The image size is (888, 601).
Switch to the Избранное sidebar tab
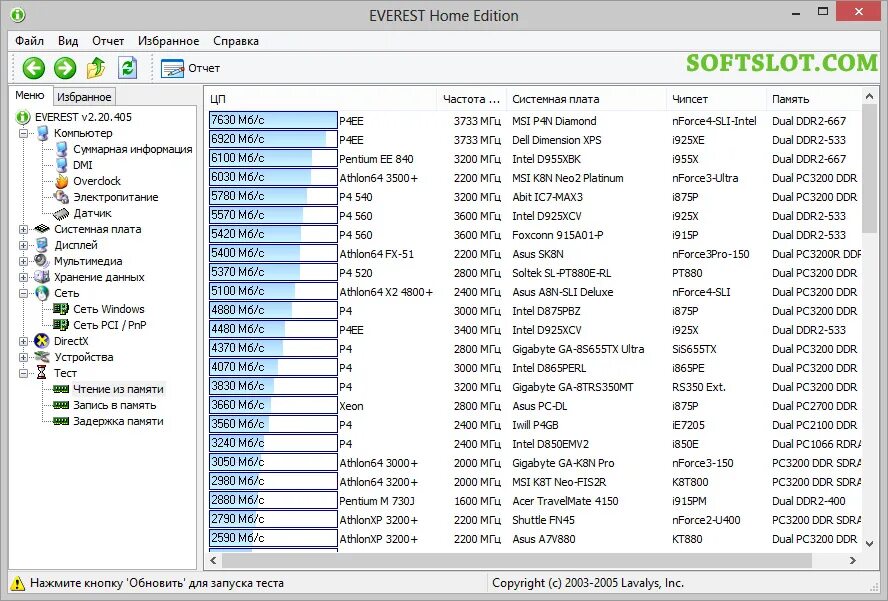[x=84, y=97]
